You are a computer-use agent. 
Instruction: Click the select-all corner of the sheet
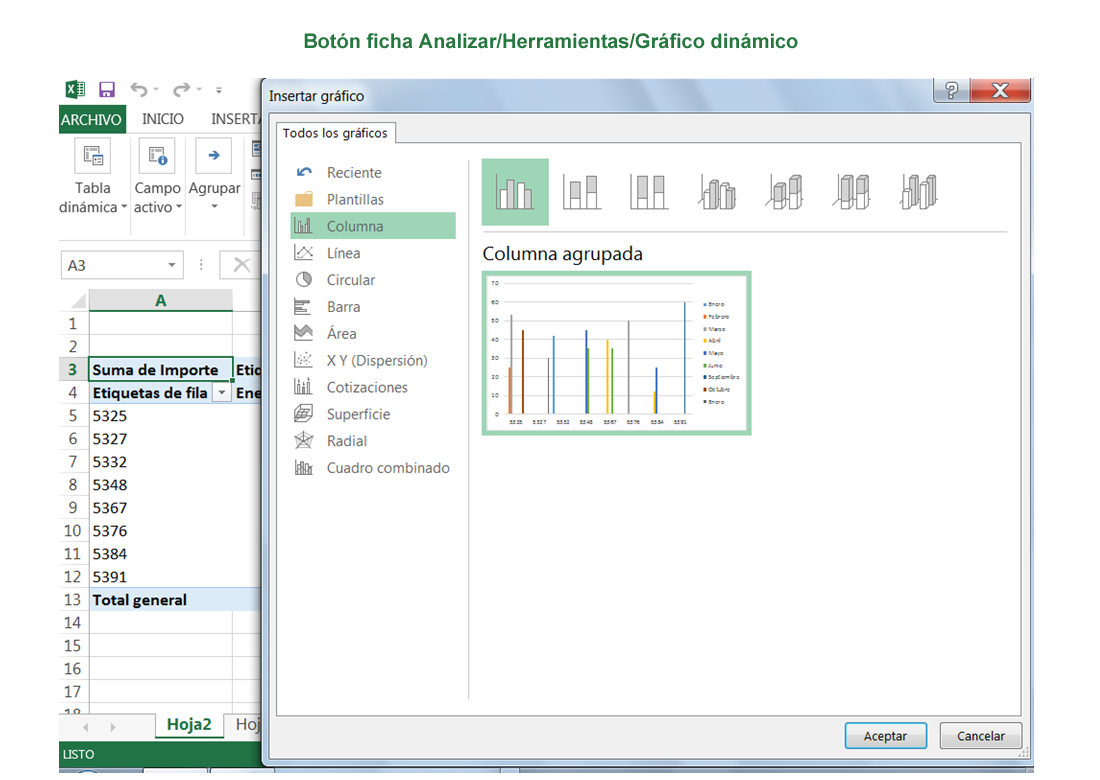click(x=74, y=300)
